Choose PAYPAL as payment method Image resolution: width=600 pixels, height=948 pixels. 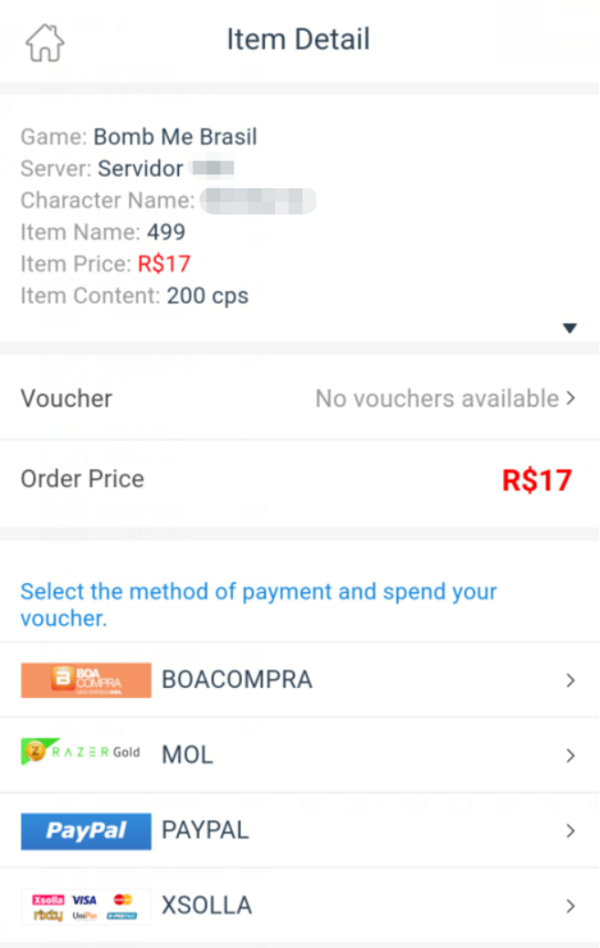coord(205,831)
